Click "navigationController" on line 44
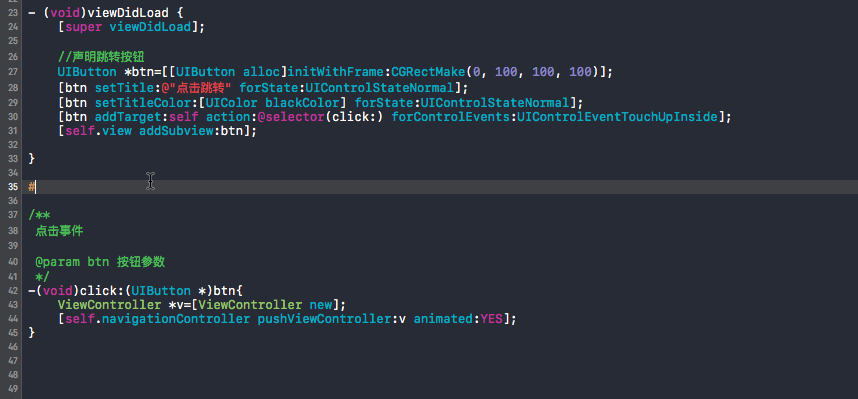 [x=176, y=319]
